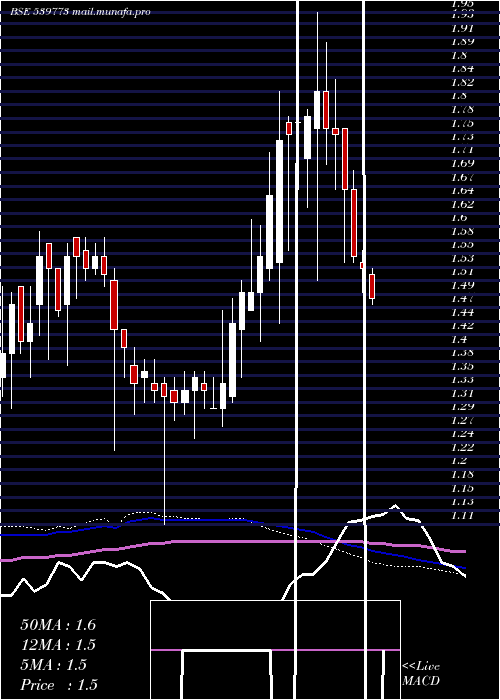Click the 1.35 price axis label
This screenshot has height=700, width=500.
click(x=462, y=367)
